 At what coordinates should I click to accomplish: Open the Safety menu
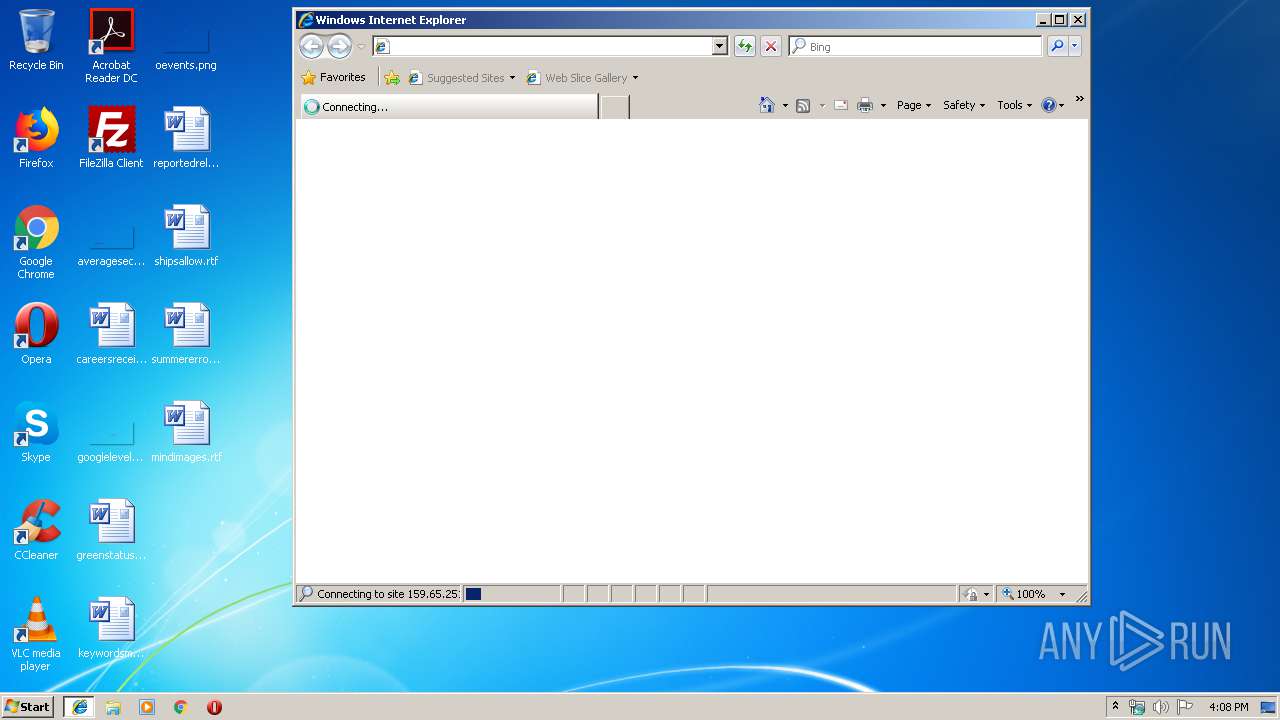[x=964, y=105]
